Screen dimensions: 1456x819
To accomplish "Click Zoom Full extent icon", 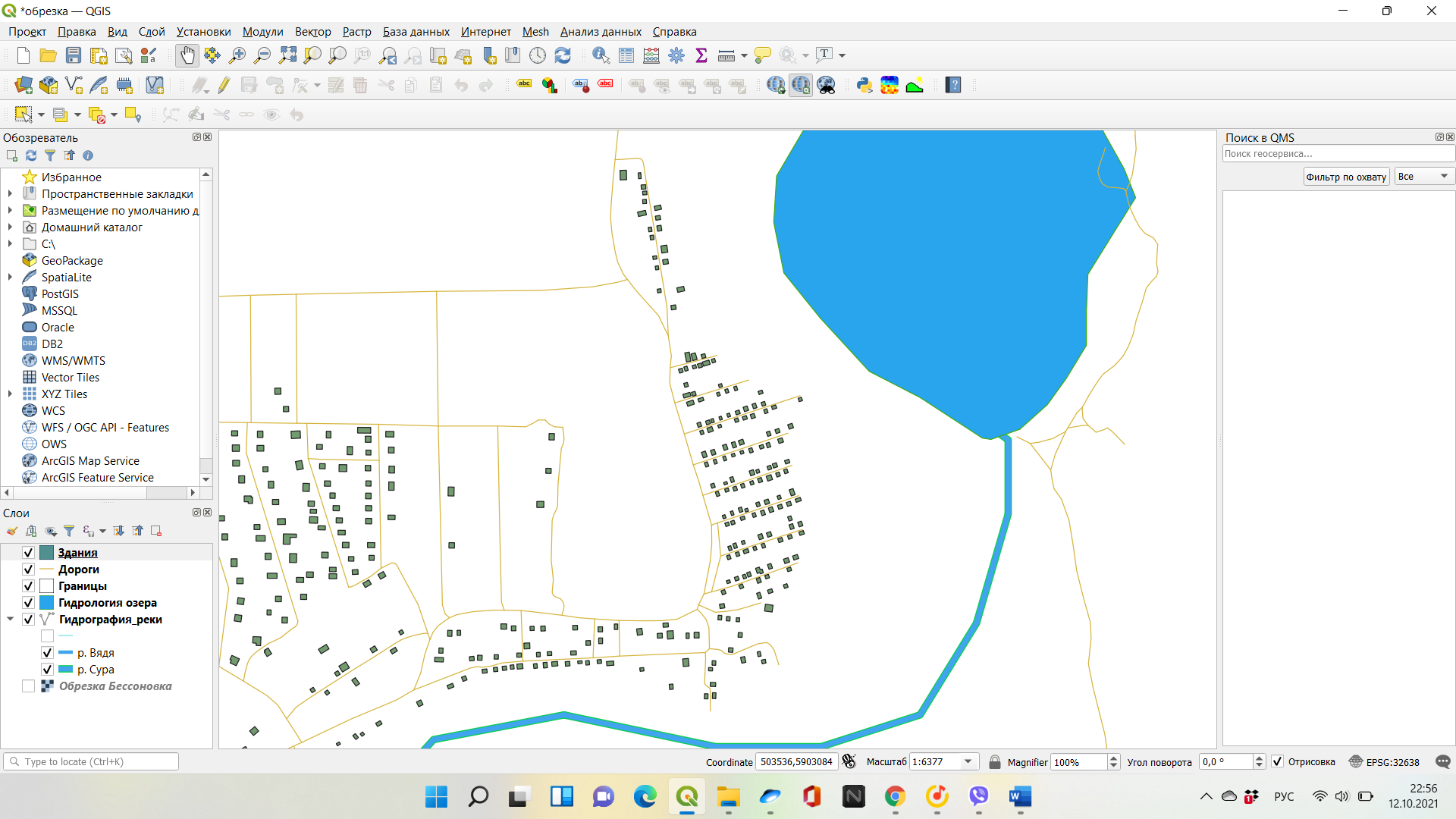I will tap(287, 55).
